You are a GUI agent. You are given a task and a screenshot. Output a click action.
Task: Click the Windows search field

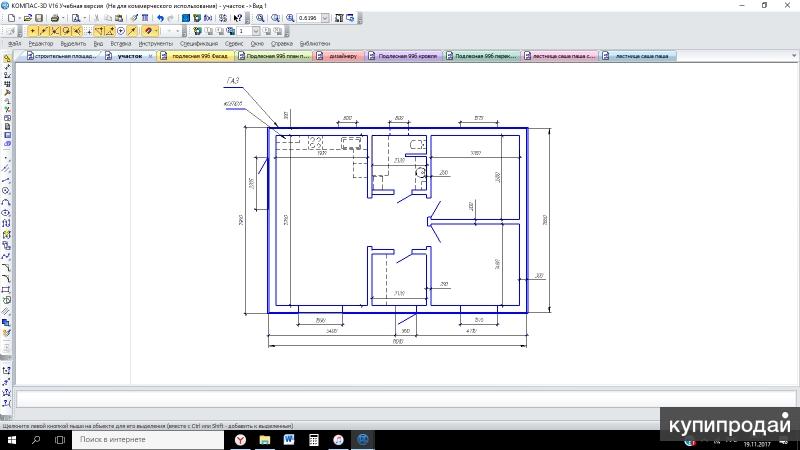tap(148, 439)
